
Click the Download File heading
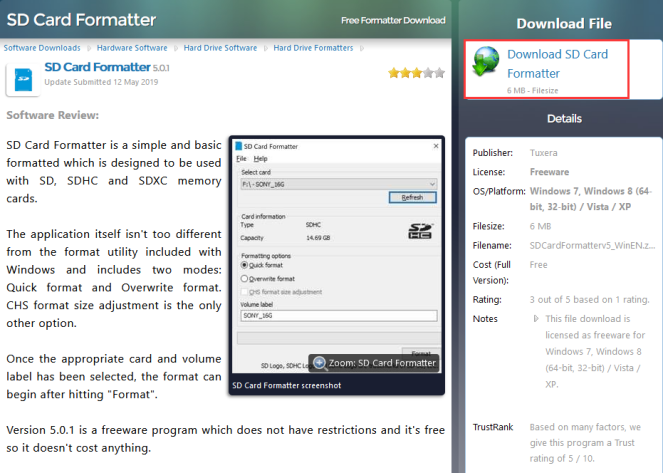(x=564, y=24)
